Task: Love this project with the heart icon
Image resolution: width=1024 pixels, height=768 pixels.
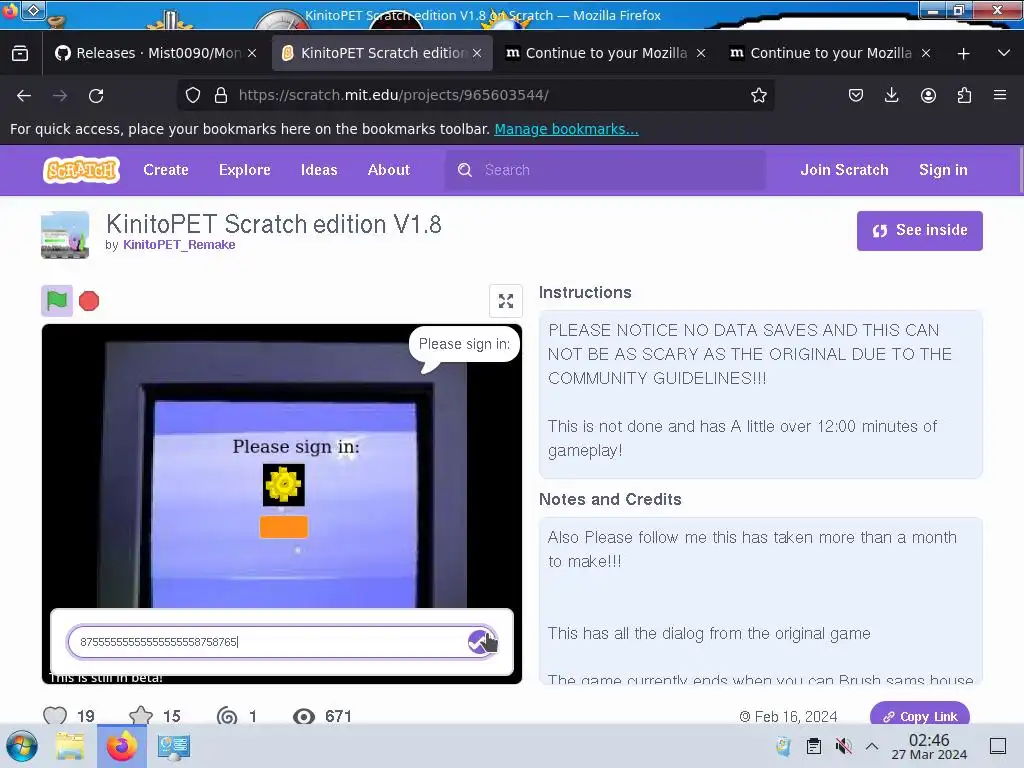Action: pos(55,716)
